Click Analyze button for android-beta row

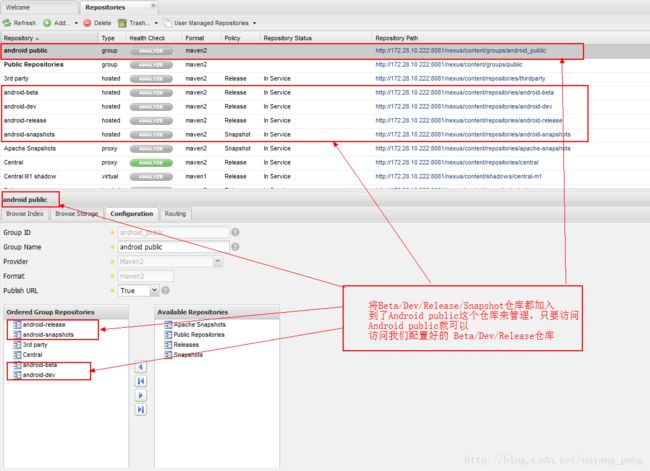tap(151, 93)
